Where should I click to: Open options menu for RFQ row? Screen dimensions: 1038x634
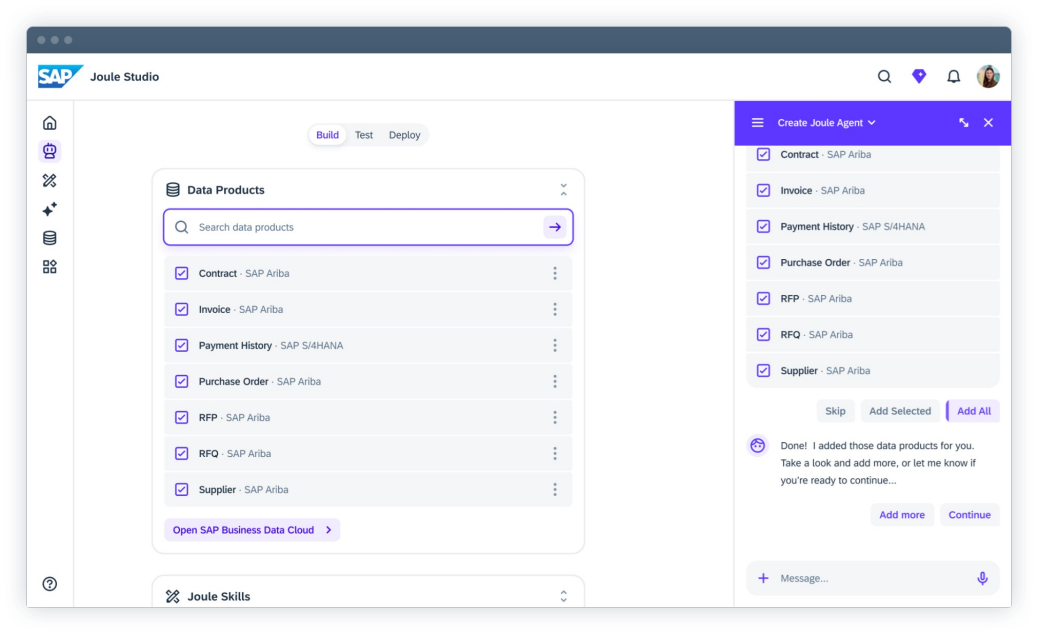[555, 453]
